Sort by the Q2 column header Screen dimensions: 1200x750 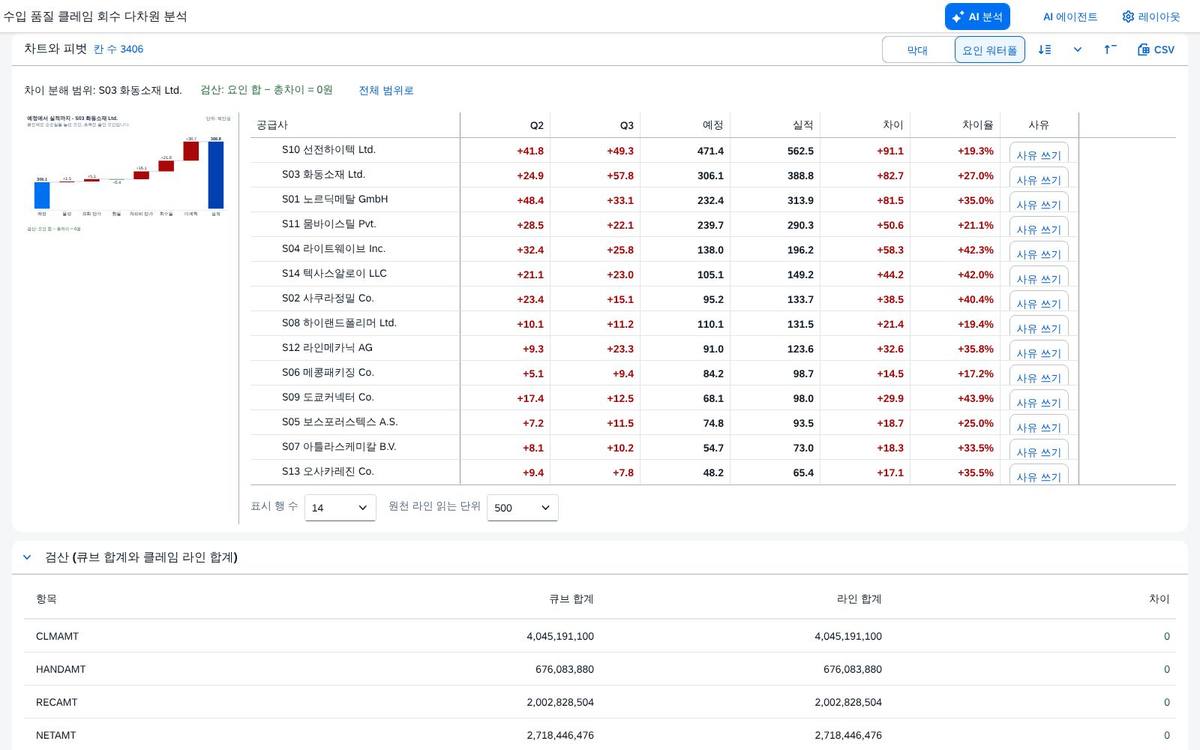point(505,125)
